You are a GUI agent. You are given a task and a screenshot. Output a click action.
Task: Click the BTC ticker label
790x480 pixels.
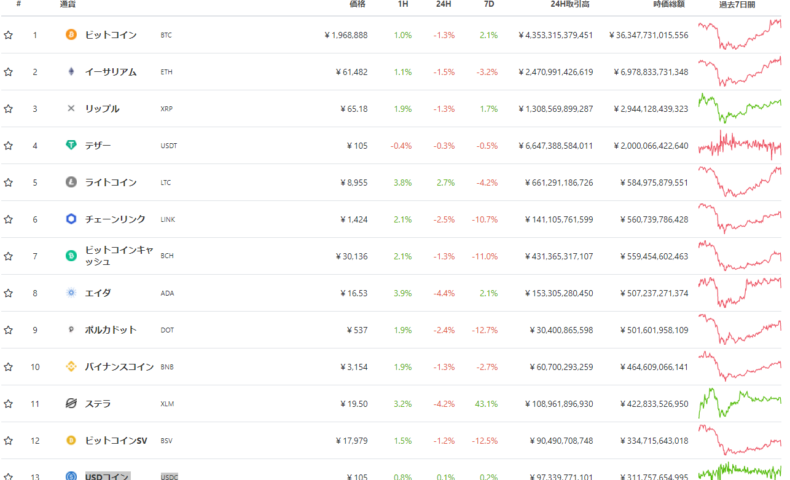166,35
